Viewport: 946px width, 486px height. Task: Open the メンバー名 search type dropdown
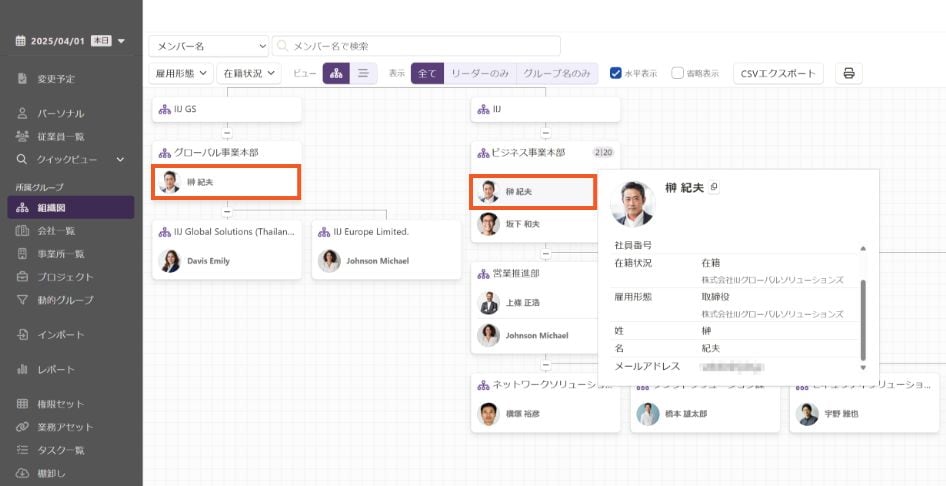coord(209,46)
